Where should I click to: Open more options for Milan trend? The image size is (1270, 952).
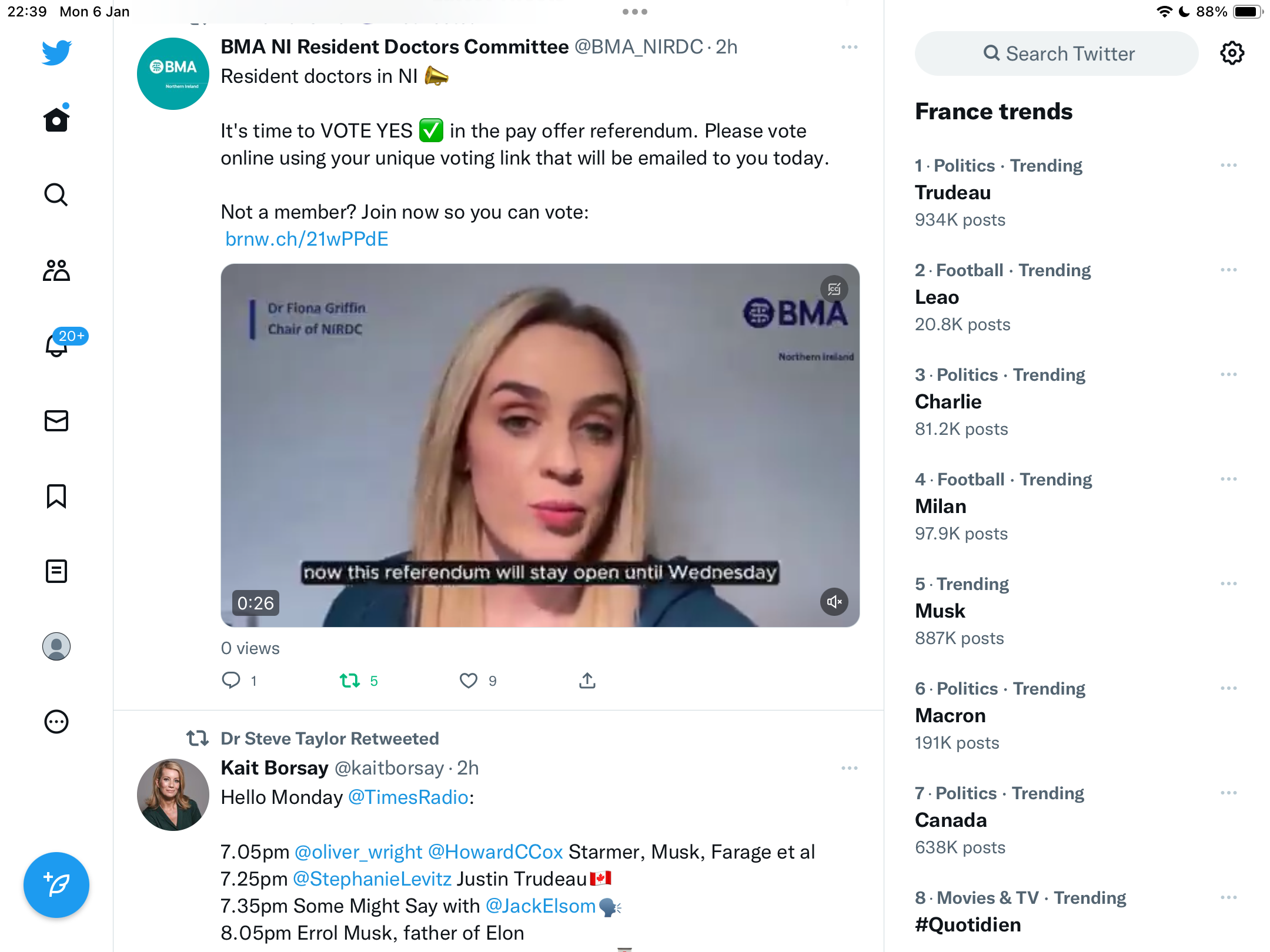tap(1229, 480)
